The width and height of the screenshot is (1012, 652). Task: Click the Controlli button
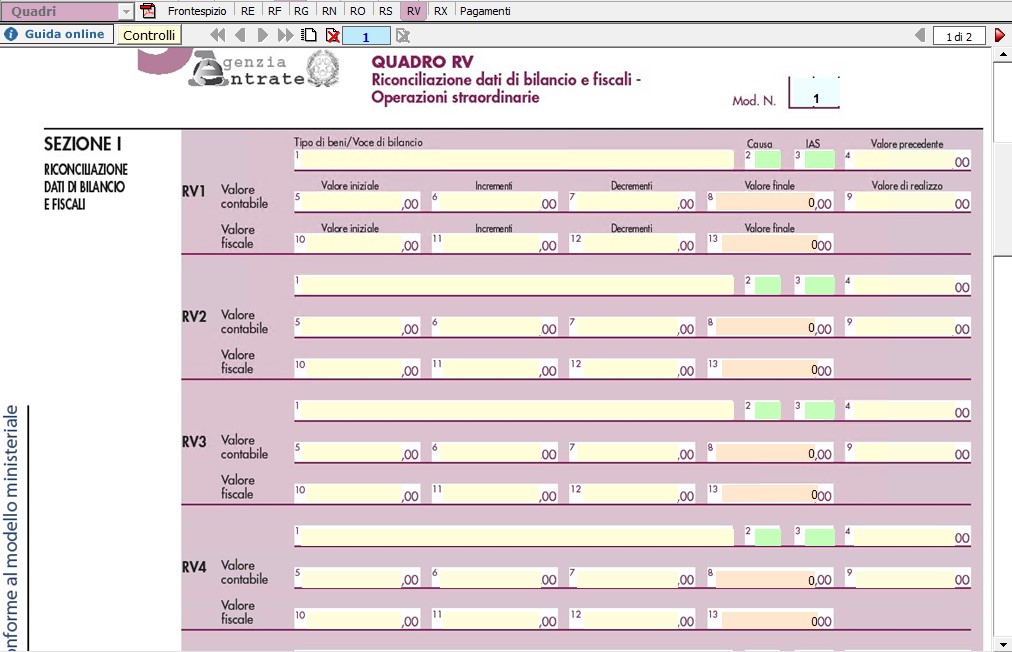point(149,35)
